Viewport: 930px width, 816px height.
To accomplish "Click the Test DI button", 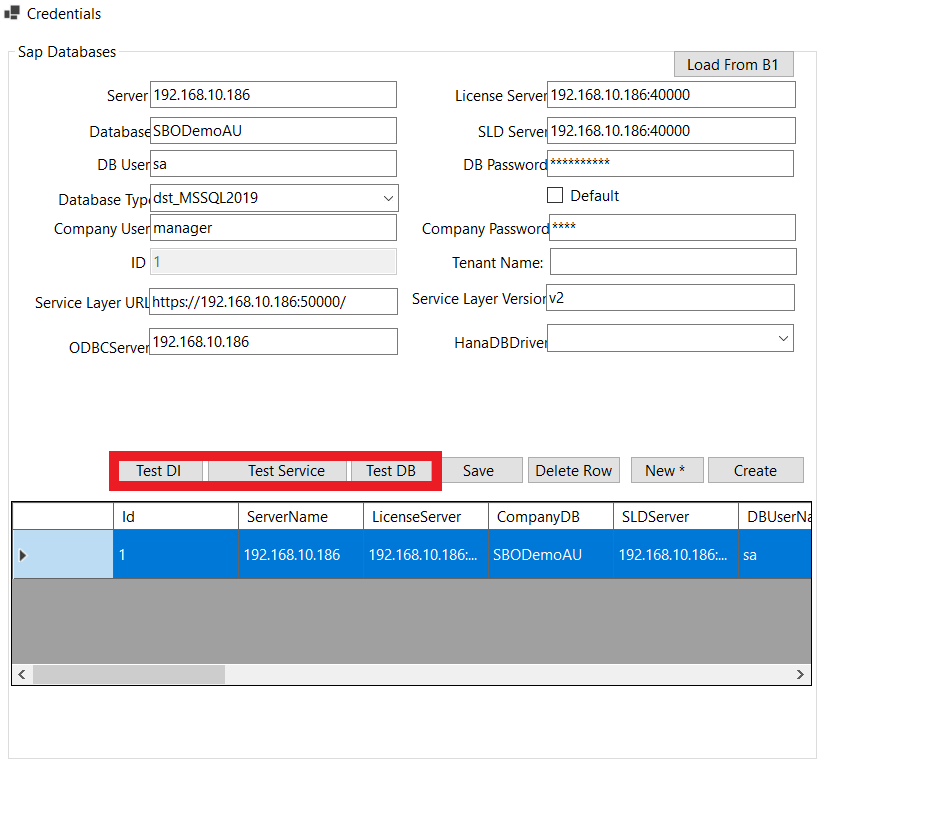I will [x=160, y=471].
